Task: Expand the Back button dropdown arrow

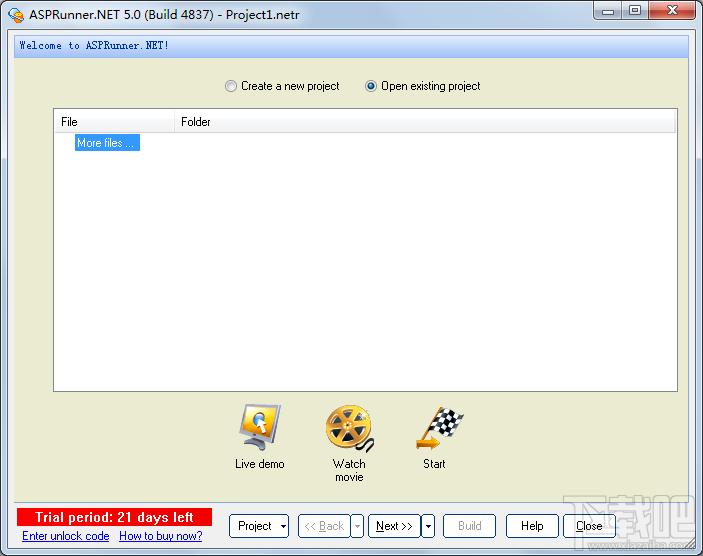Action: pyautogui.click(x=357, y=526)
